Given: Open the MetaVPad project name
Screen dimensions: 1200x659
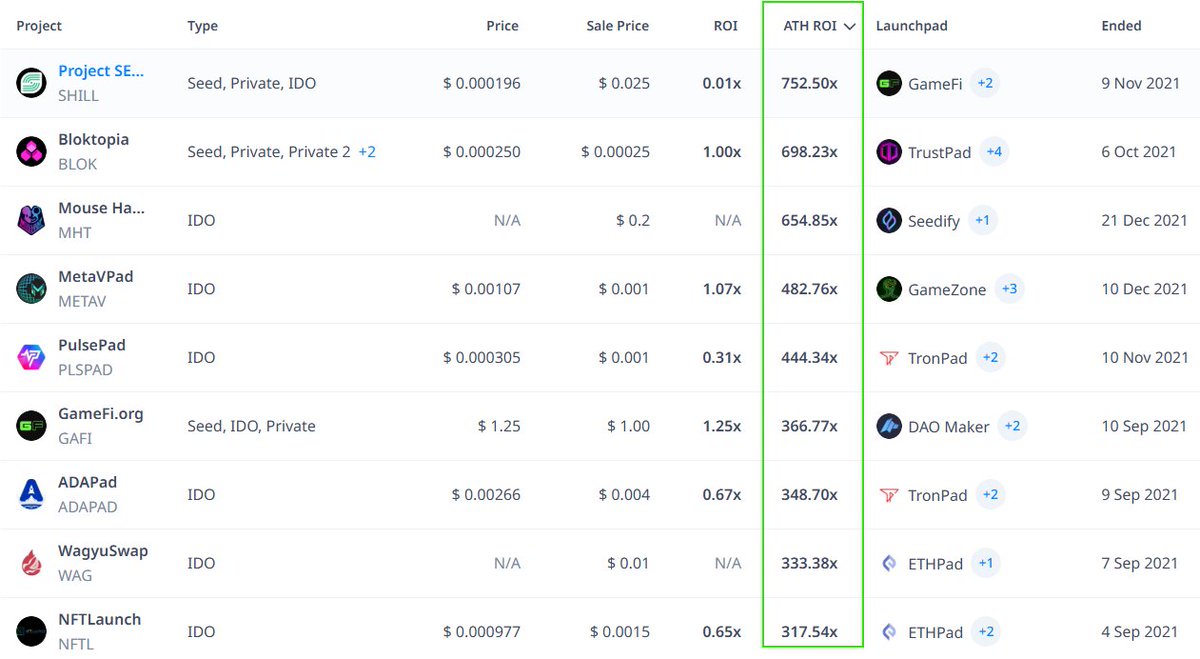Looking at the screenshot, I should [x=95, y=276].
